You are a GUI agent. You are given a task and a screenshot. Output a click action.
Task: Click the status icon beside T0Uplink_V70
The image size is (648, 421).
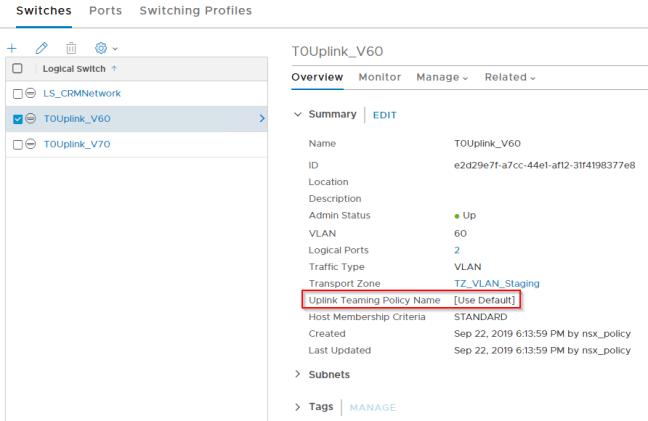click(32, 144)
